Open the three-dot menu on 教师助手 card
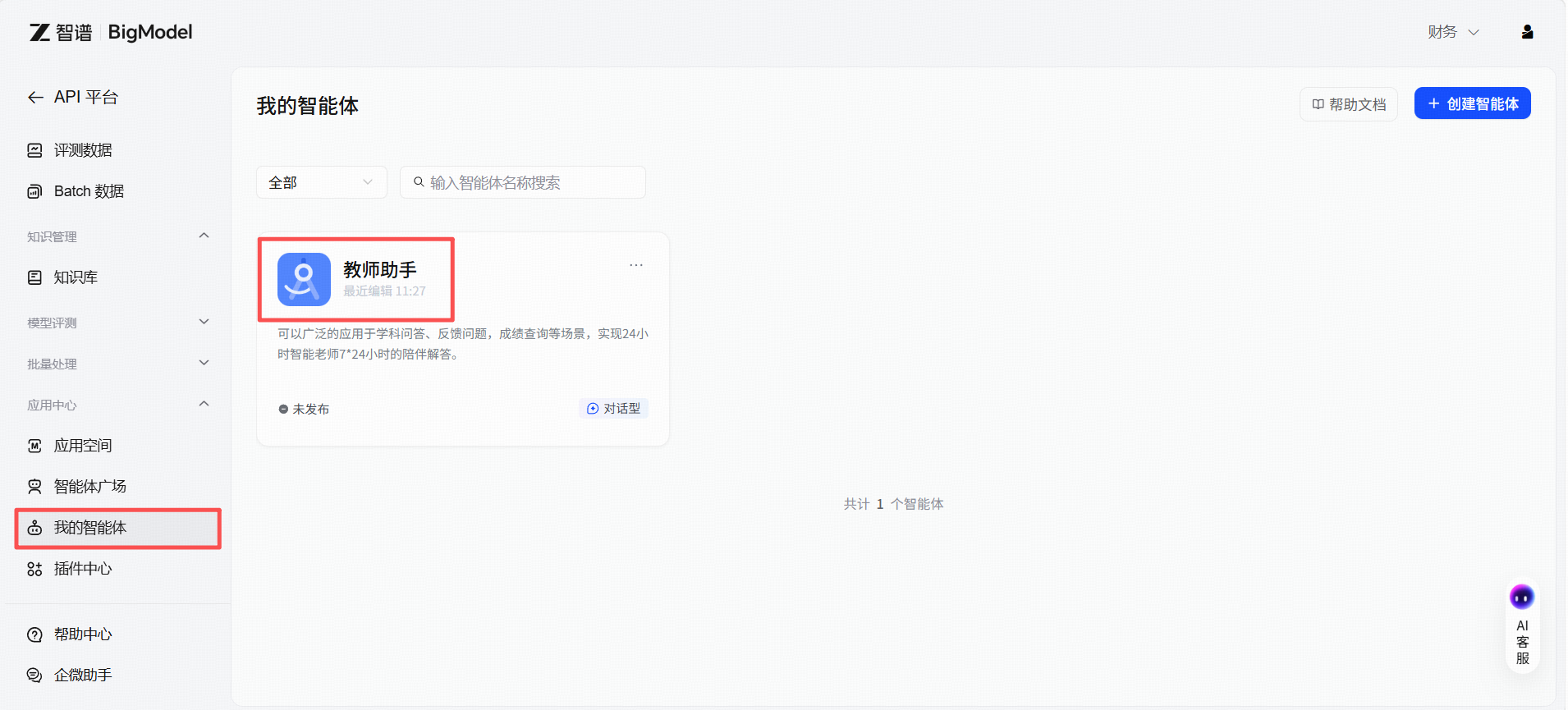Image resolution: width=1568 pixels, height=710 pixels. (x=636, y=265)
